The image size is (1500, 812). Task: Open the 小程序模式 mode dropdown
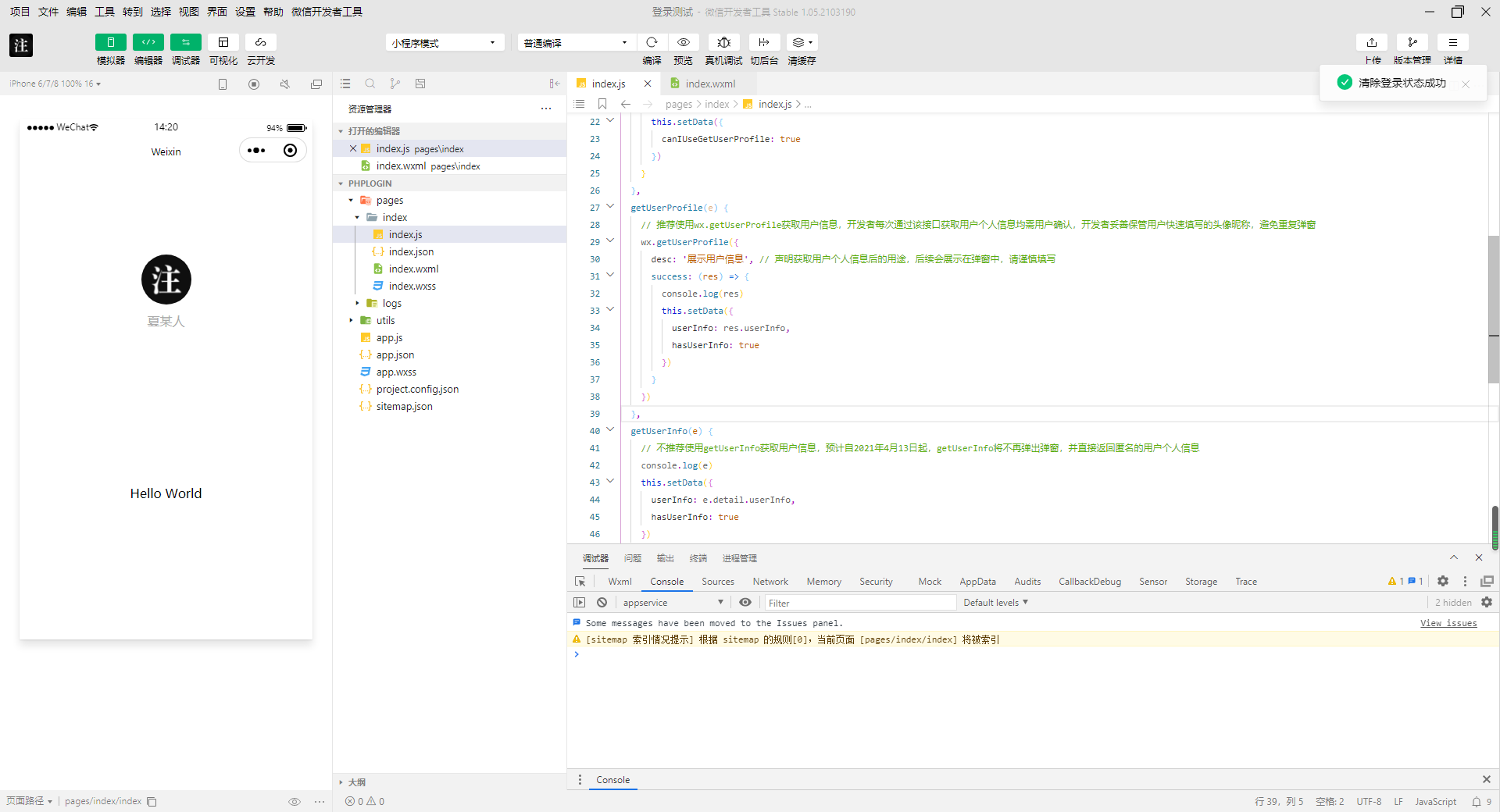coord(444,42)
